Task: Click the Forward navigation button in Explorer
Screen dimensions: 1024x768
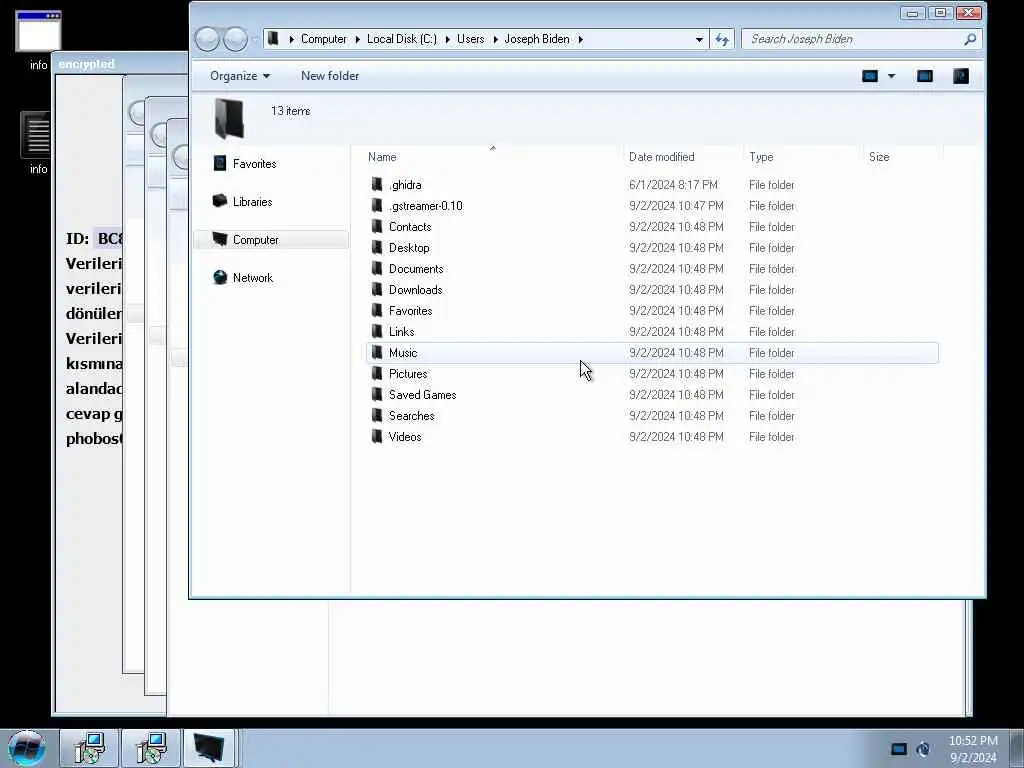Action: pyautogui.click(x=235, y=39)
